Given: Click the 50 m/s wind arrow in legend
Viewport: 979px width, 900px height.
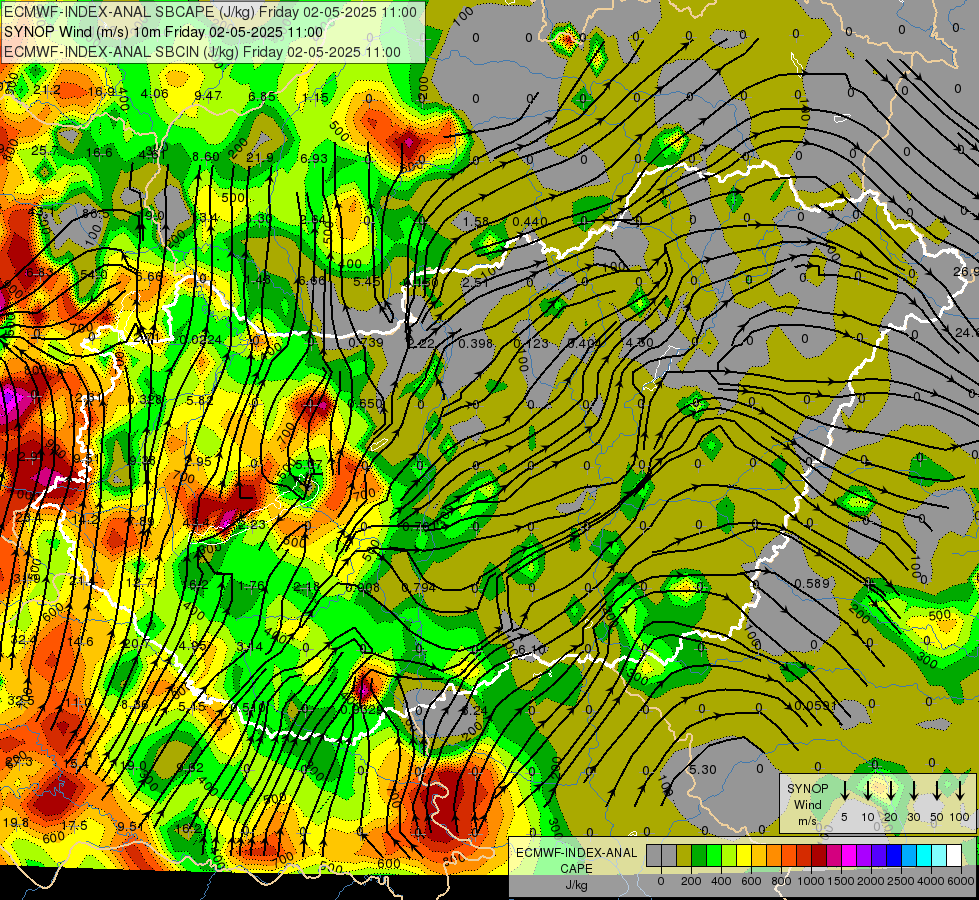Looking at the screenshot, I should [937, 790].
